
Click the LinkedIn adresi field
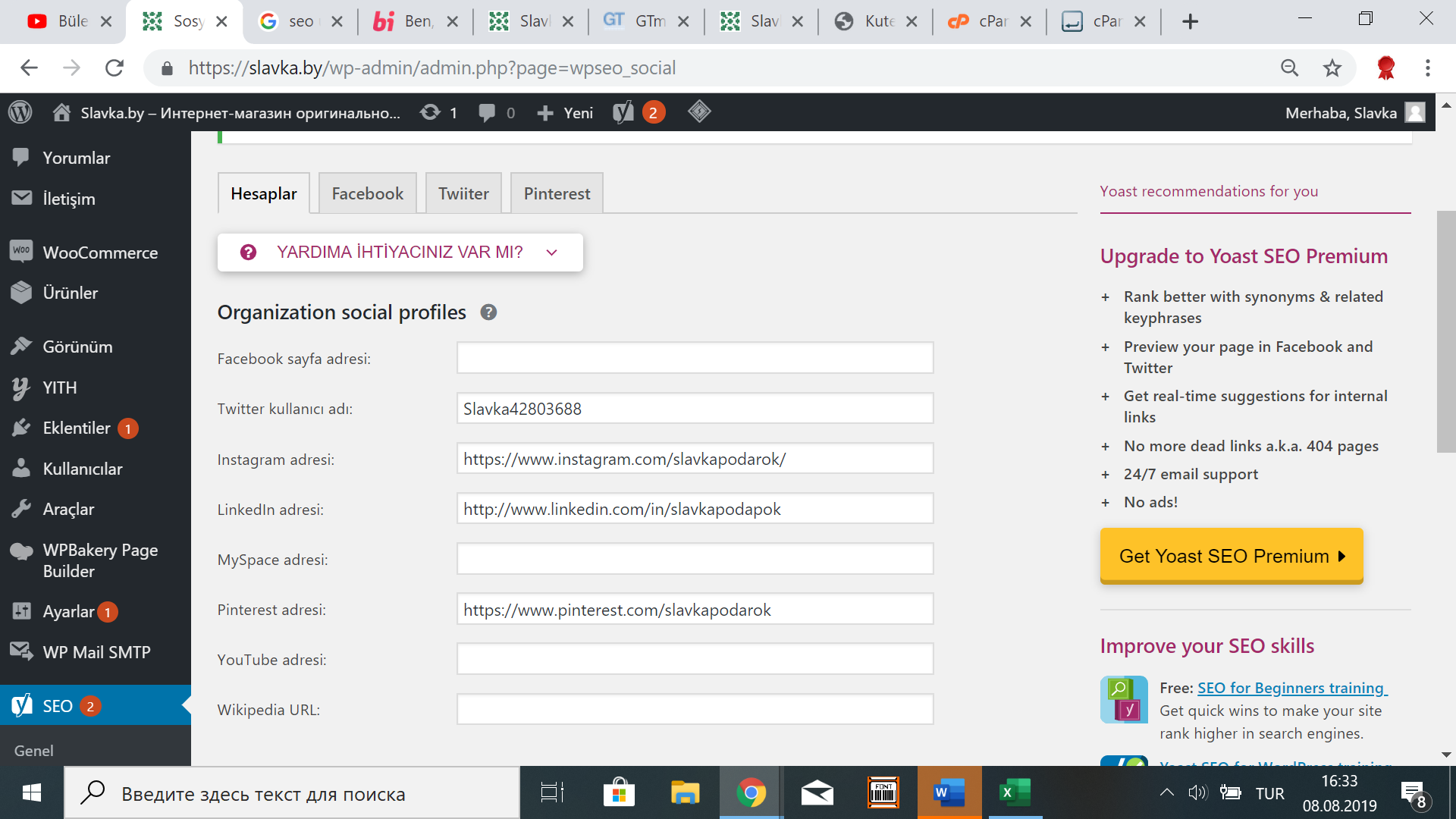695,509
